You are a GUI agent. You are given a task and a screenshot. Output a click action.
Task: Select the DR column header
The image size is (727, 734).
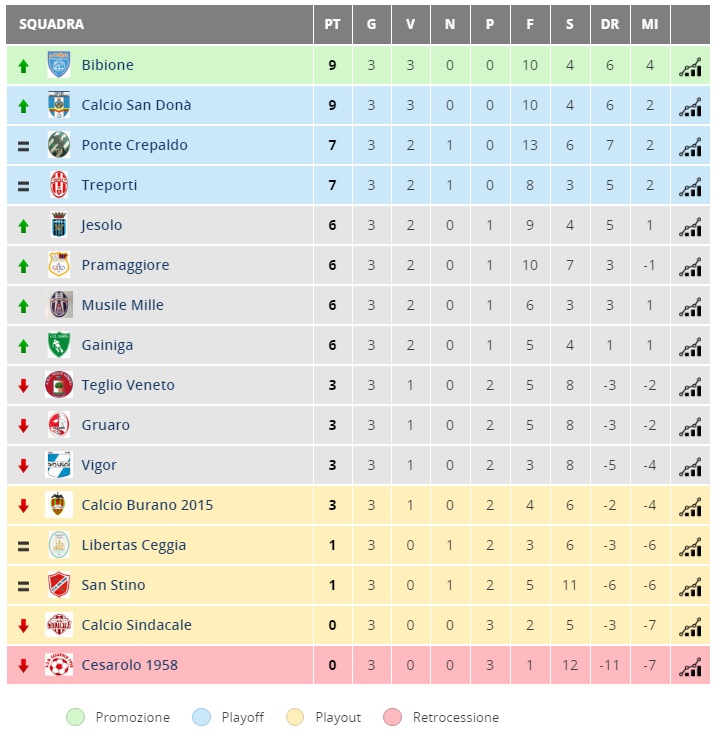(610, 24)
